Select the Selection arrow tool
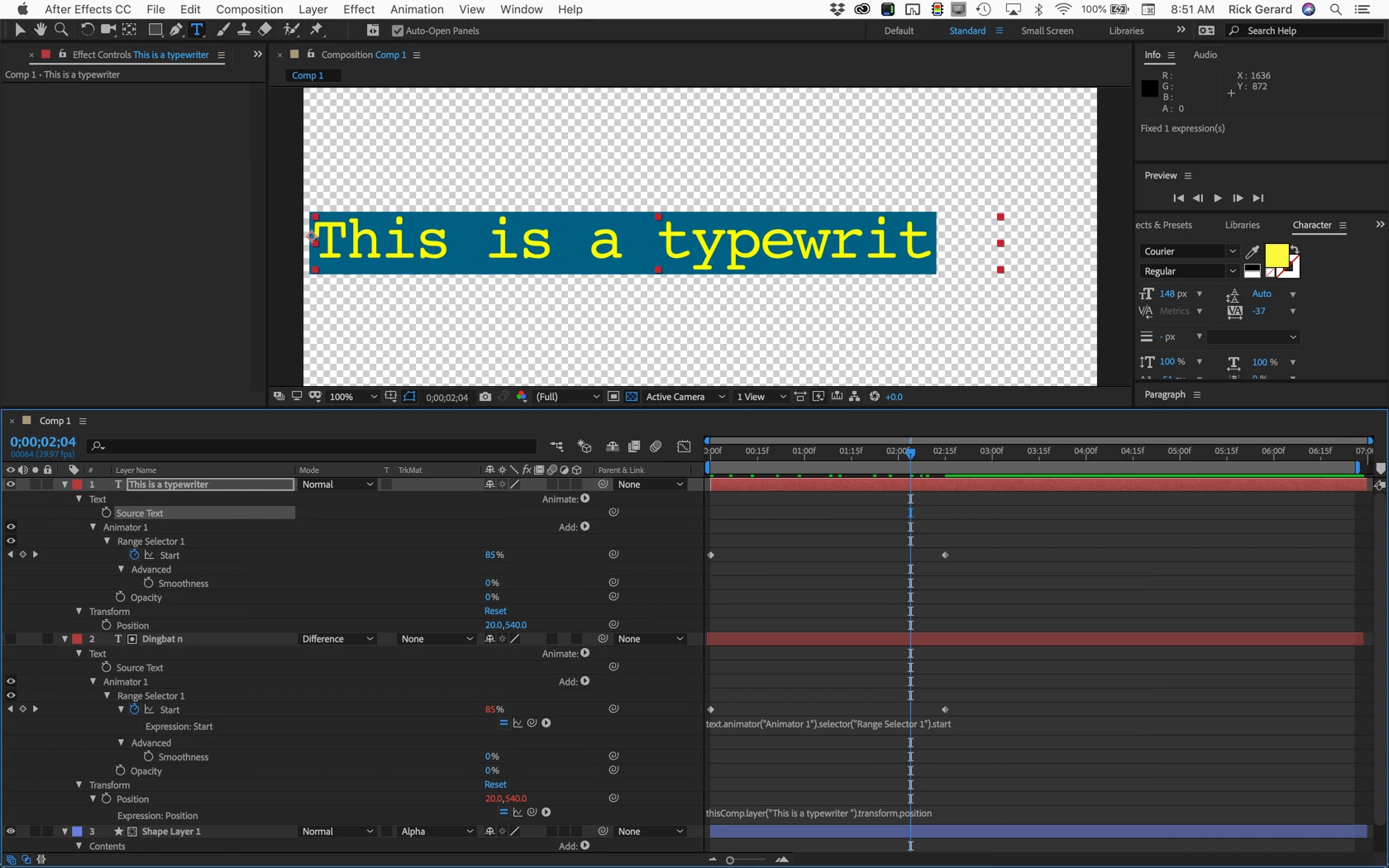The image size is (1389, 868). coord(20,30)
